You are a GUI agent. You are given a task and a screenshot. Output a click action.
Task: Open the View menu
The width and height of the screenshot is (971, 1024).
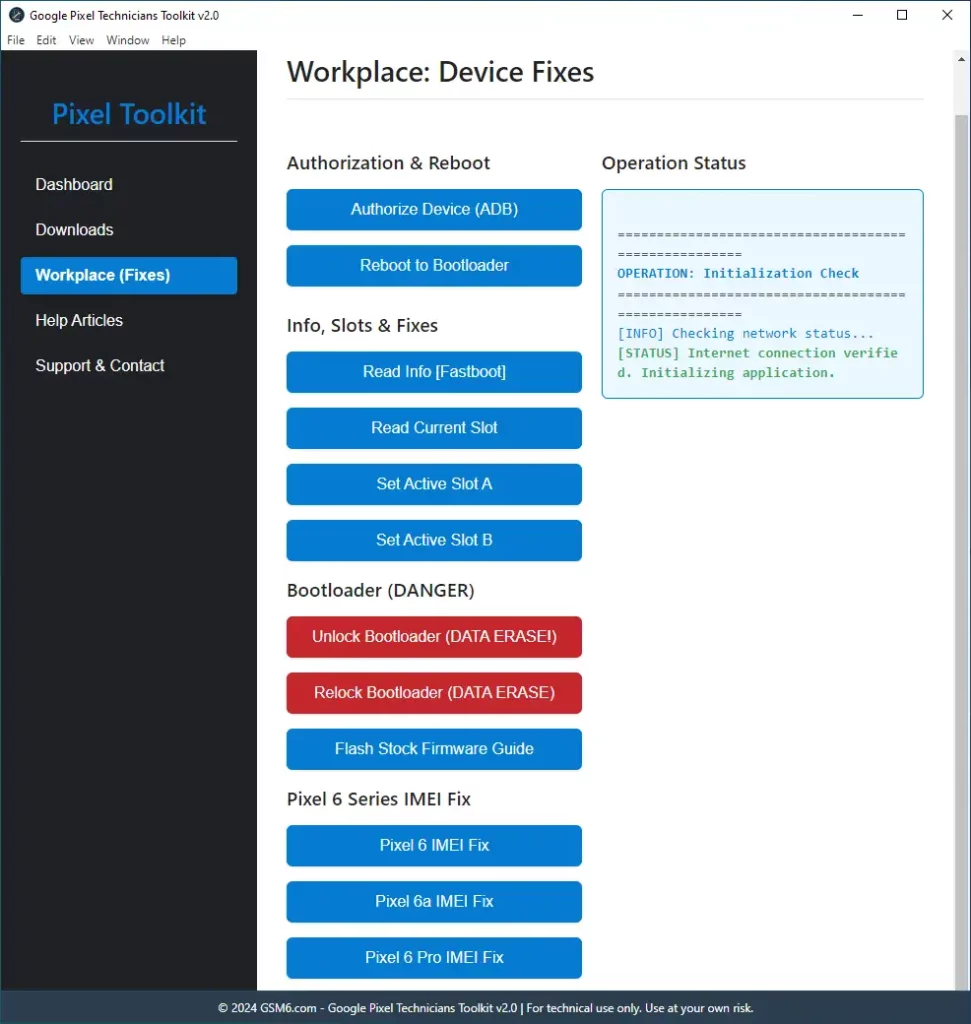(81, 40)
